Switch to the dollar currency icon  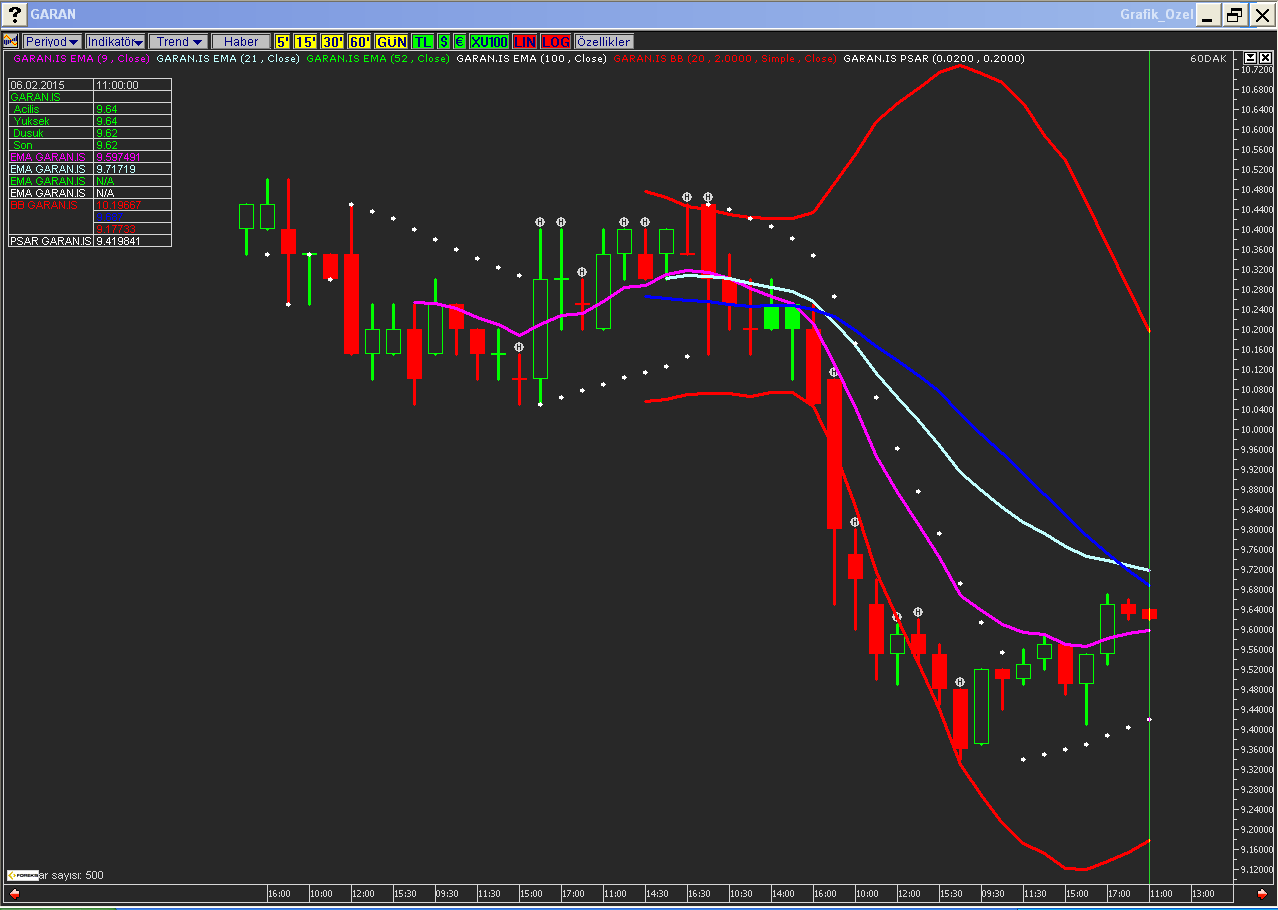pos(443,41)
